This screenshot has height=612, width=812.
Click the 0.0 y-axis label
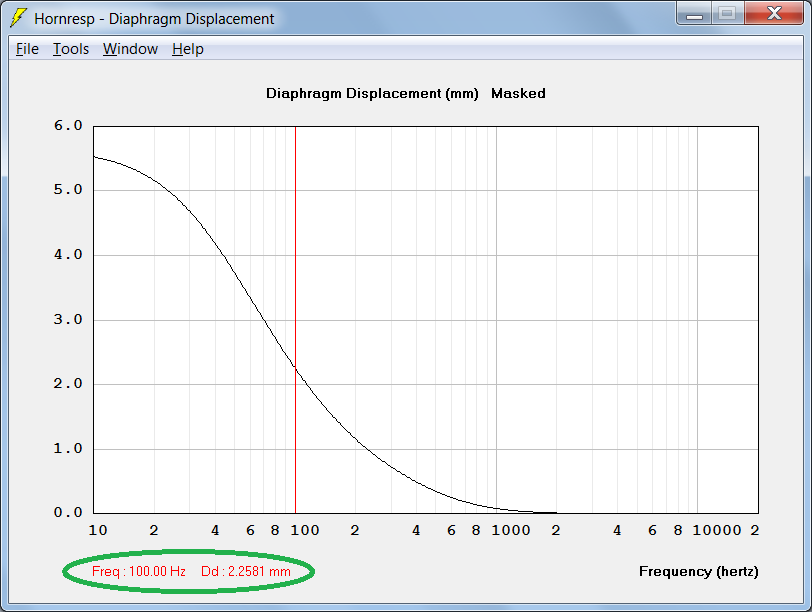(x=68, y=513)
